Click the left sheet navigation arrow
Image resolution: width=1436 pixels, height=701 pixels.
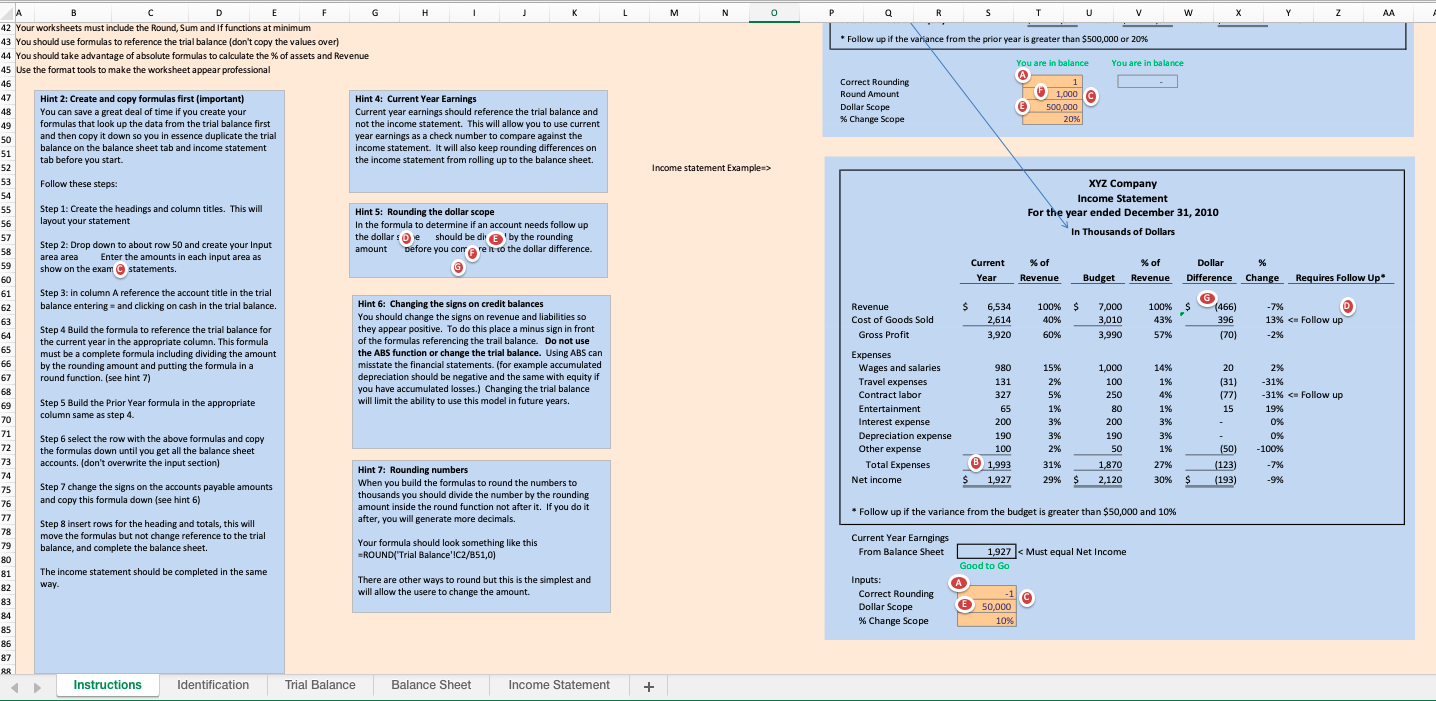click(x=15, y=686)
